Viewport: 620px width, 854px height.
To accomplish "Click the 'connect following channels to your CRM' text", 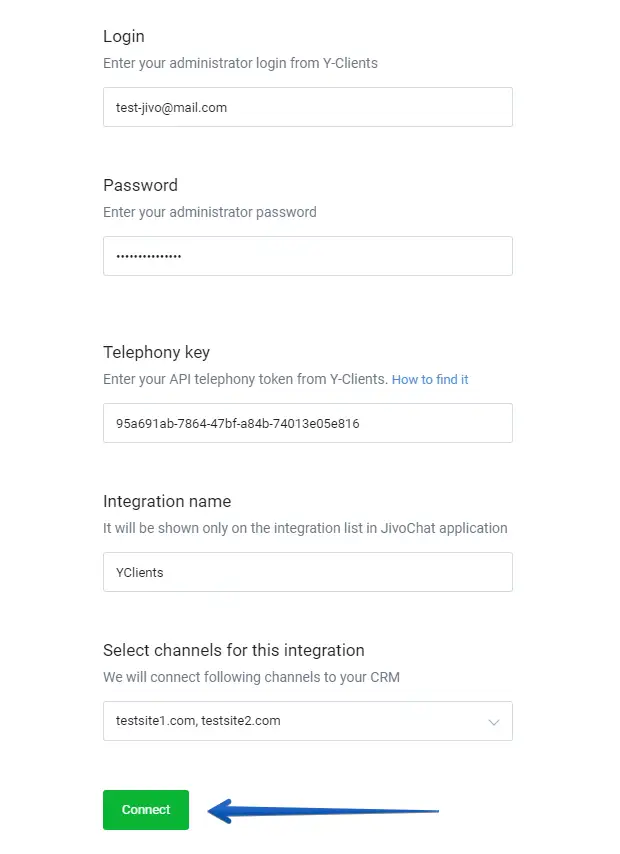I will point(251,677).
